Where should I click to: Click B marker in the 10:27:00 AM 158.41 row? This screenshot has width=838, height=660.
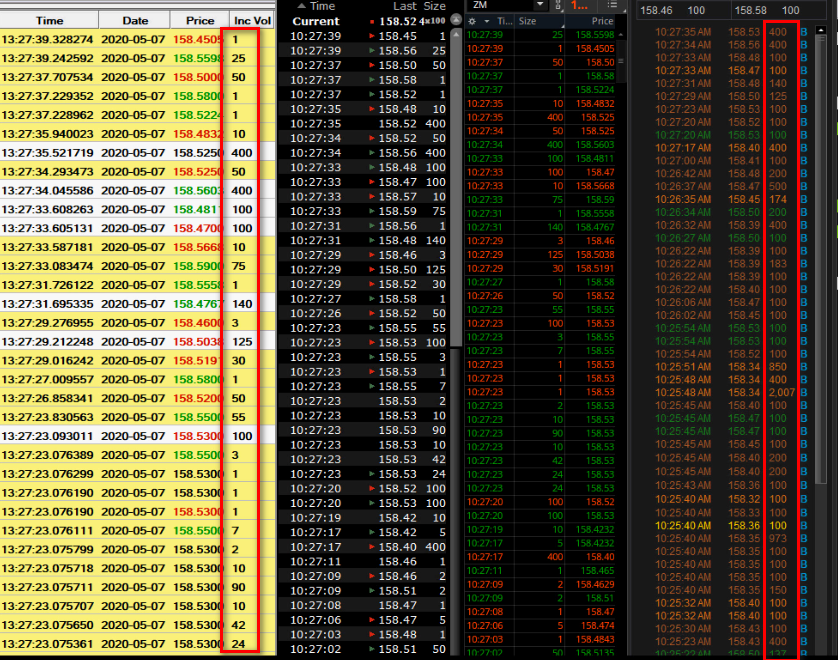[804, 161]
